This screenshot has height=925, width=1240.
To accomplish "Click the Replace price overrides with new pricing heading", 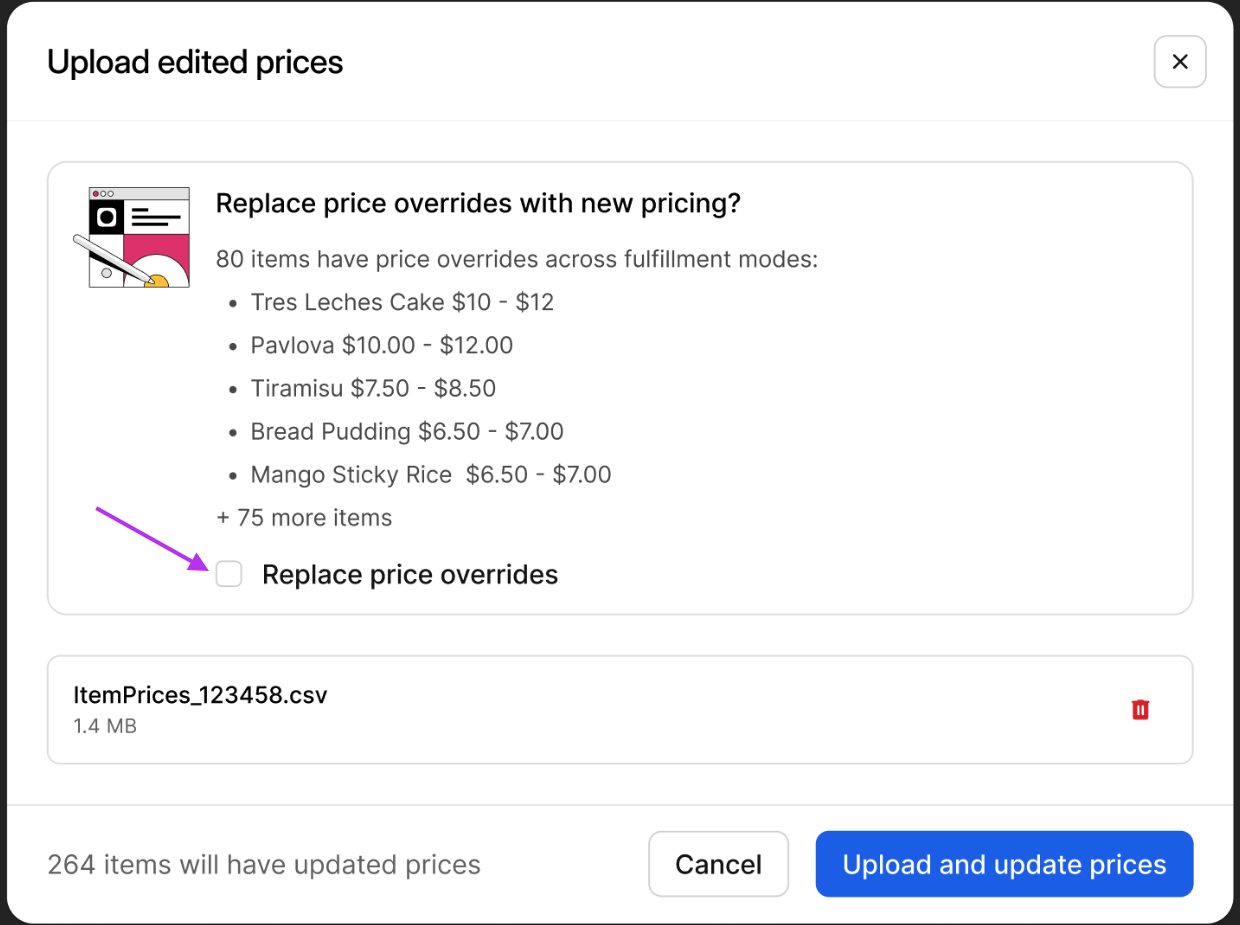I will pos(478,204).
